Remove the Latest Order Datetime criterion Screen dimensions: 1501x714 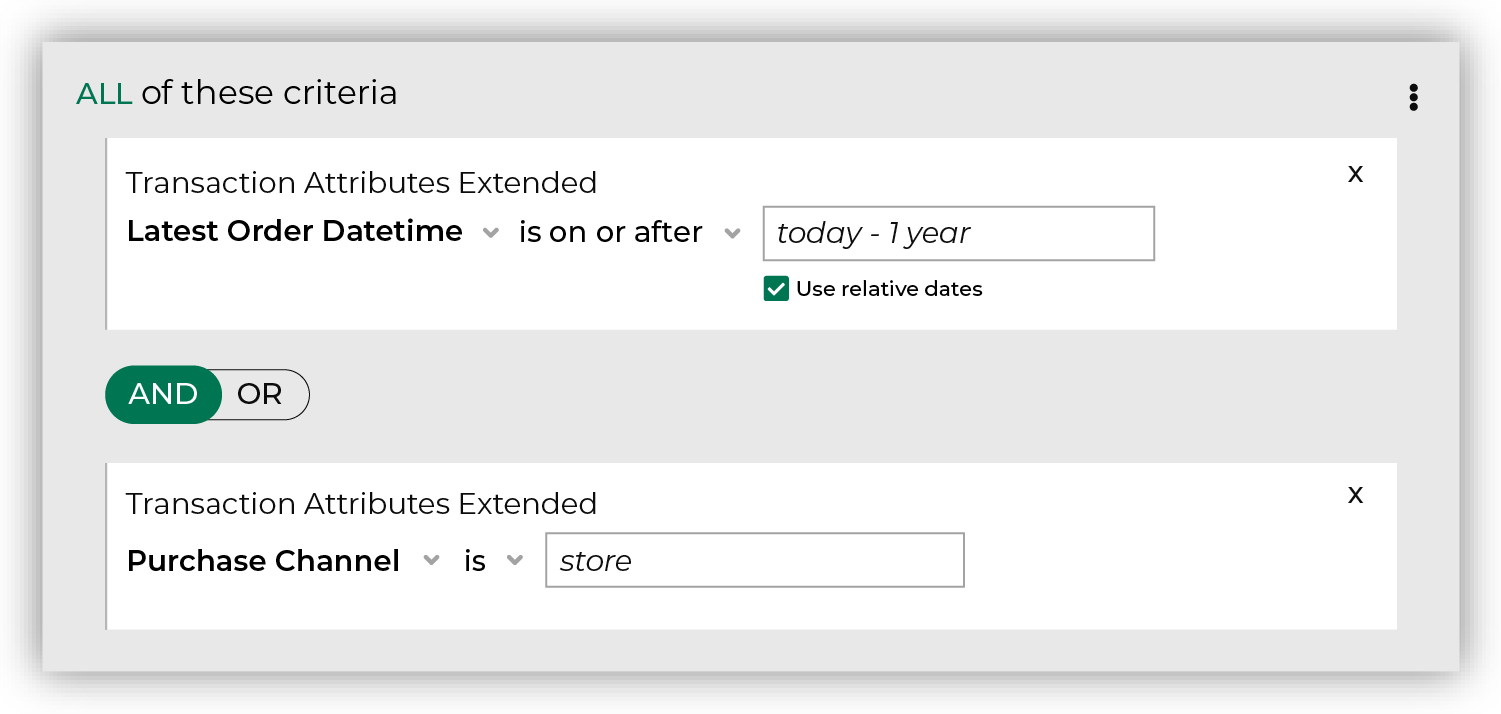pos(1355,174)
